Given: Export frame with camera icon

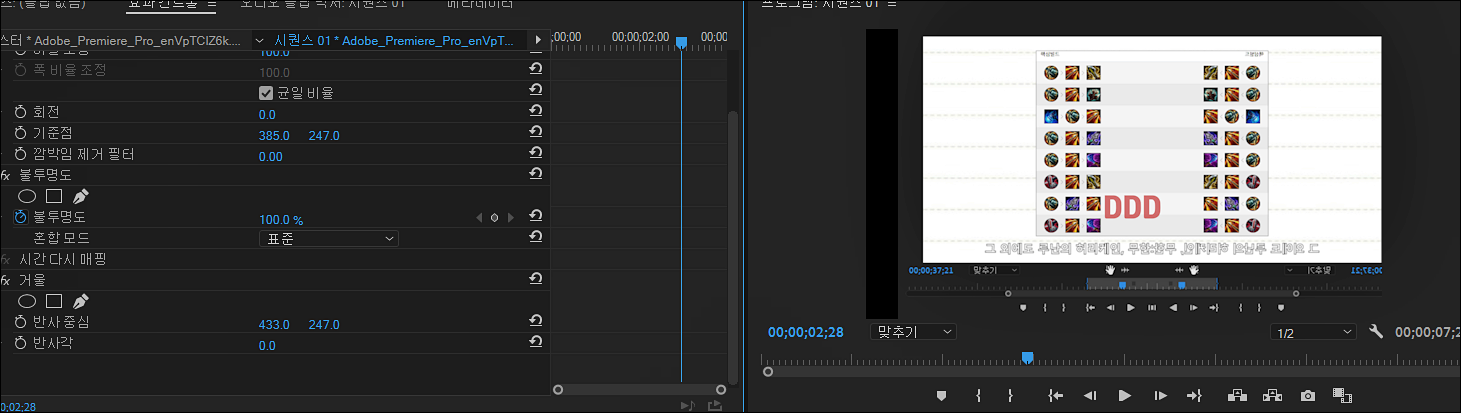Looking at the screenshot, I should pos(1307,396).
